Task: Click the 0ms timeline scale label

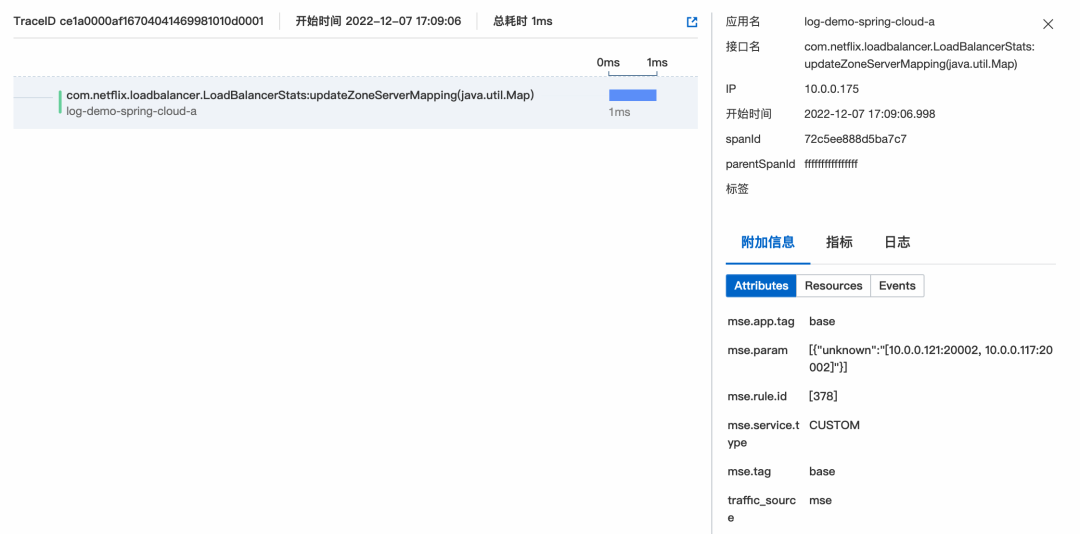Action: (608, 63)
